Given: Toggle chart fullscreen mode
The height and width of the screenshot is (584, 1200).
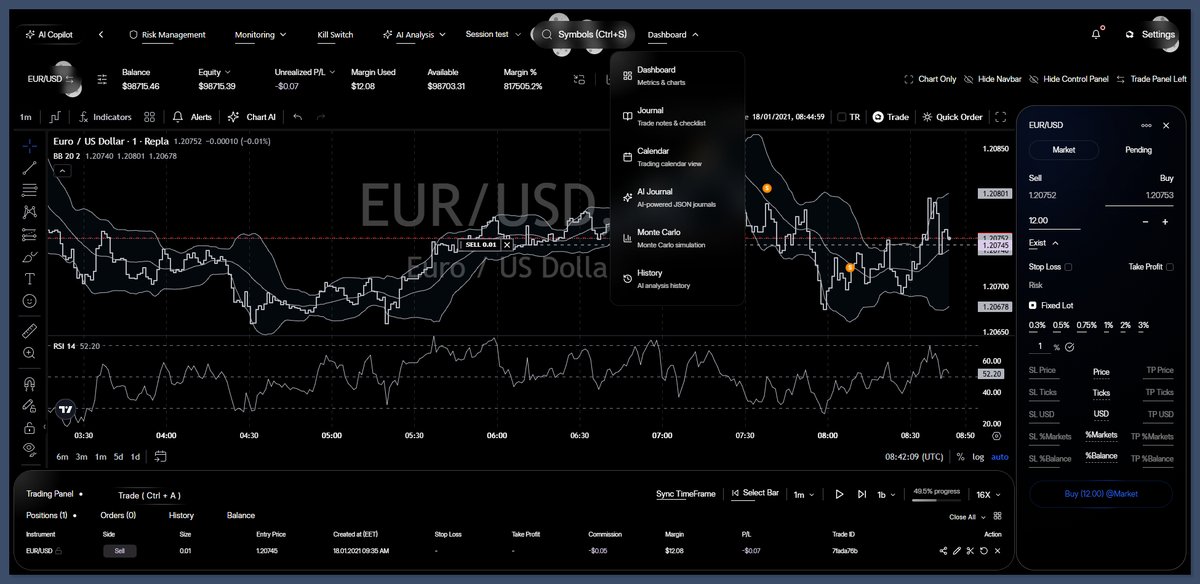Looking at the screenshot, I should click(1000, 117).
